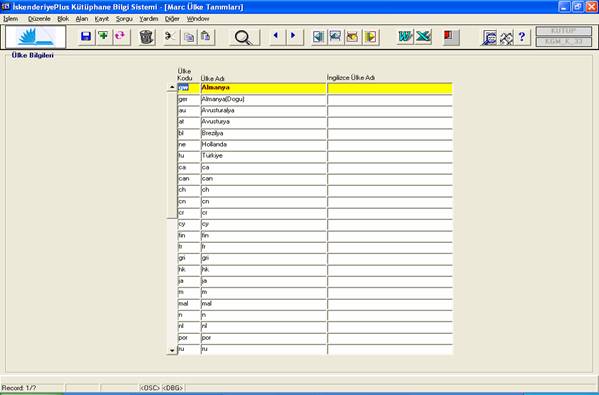
Task: Click the question mark Help icon
Action: [x=523, y=37]
